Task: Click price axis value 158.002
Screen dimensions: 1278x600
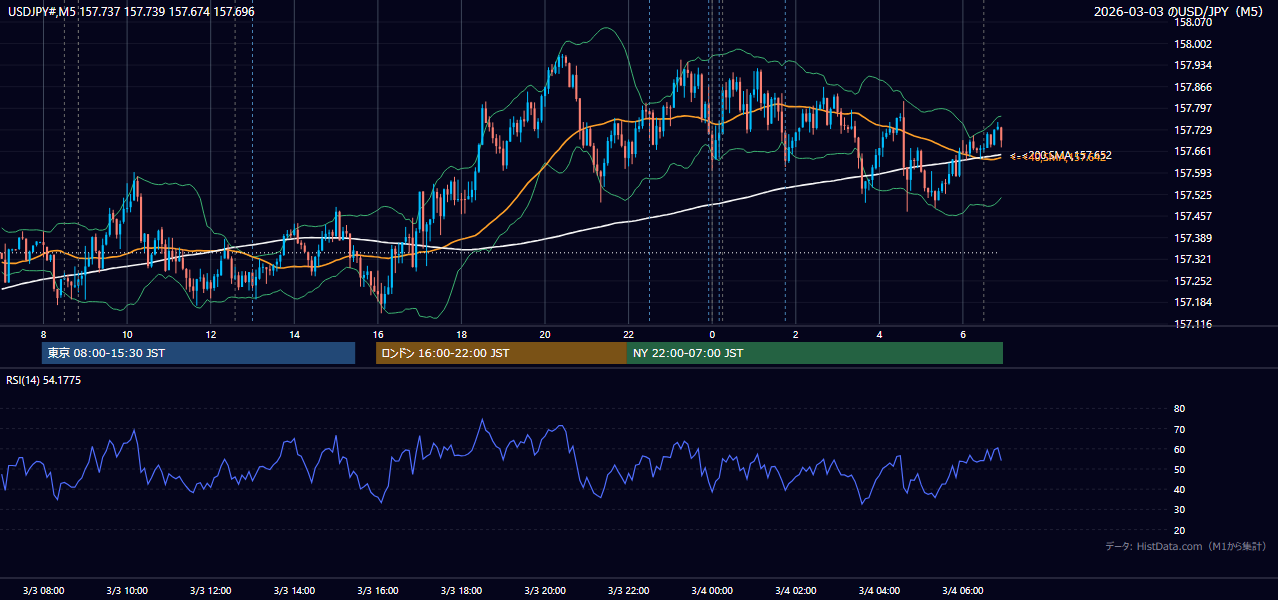Action: [1193, 44]
